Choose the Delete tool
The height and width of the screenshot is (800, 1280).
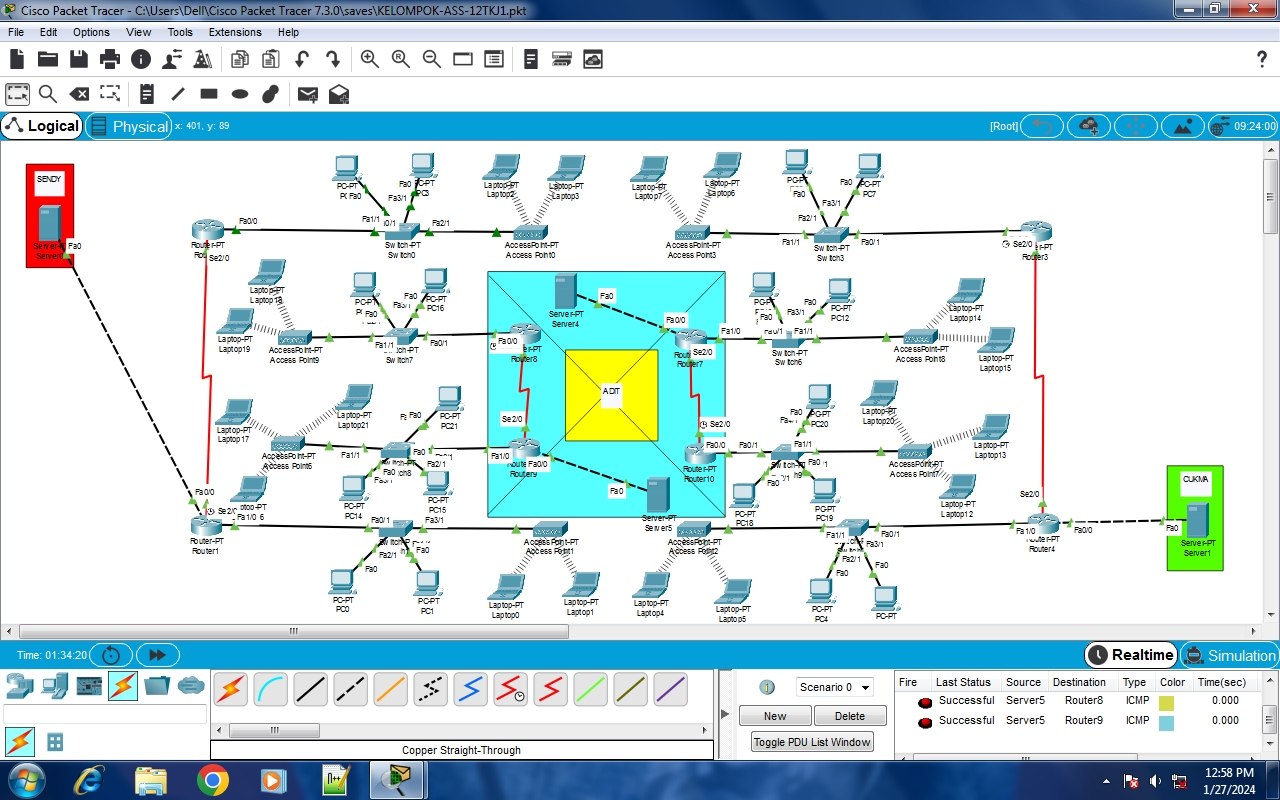79,94
